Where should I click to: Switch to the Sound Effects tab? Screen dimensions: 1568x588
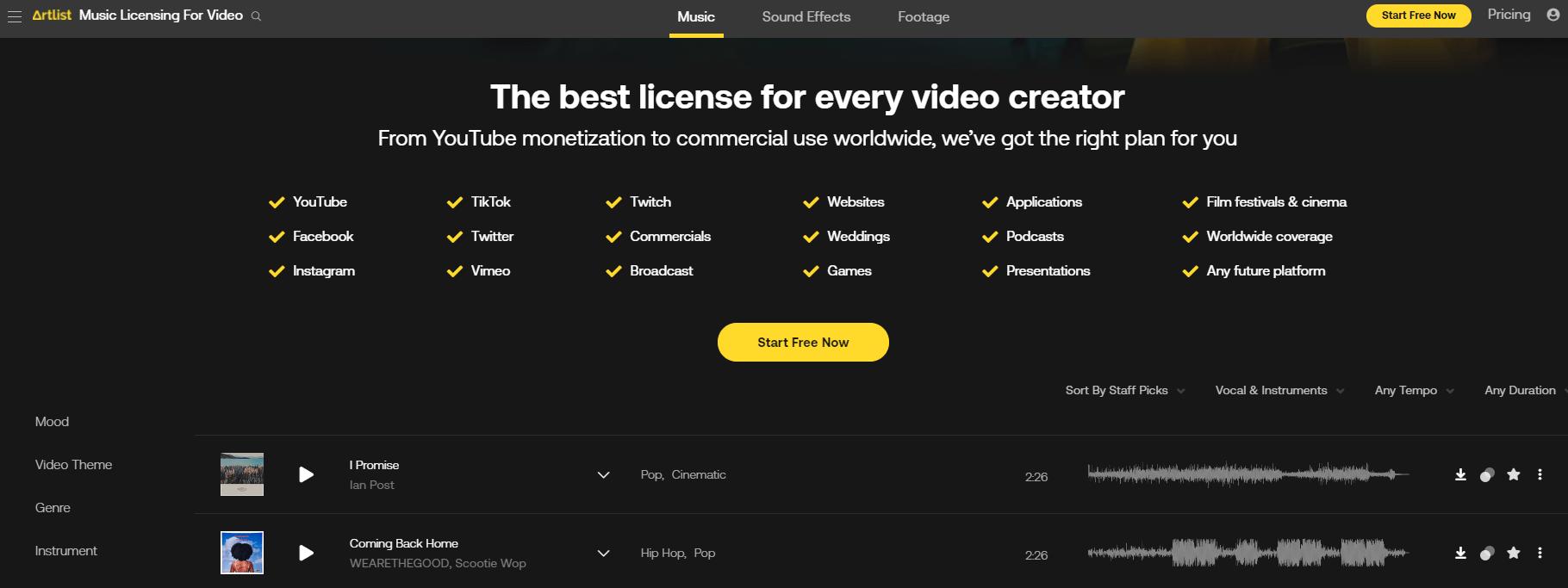tap(806, 17)
